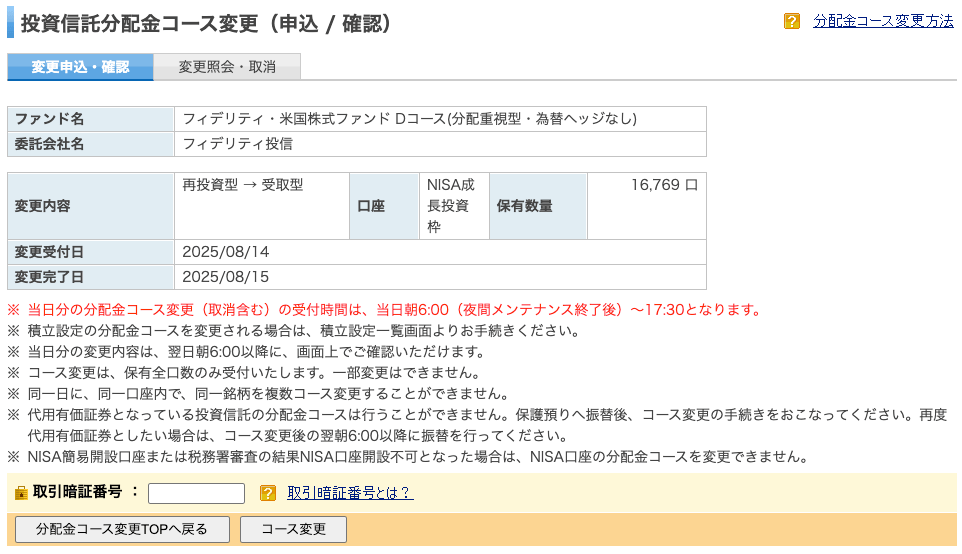Open the 取引暗証番号とは？ link

tap(350, 493)
